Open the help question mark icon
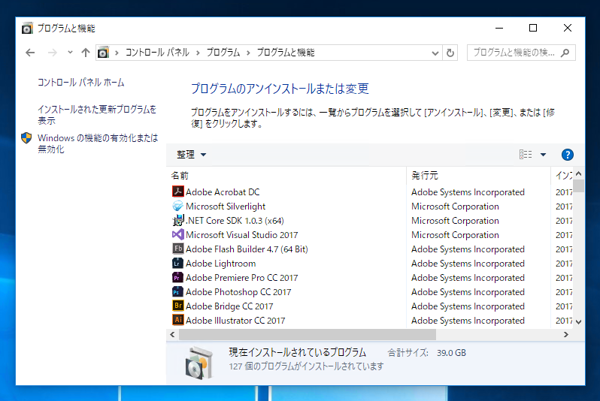This screenshot has height=401, width=600. 567,155
